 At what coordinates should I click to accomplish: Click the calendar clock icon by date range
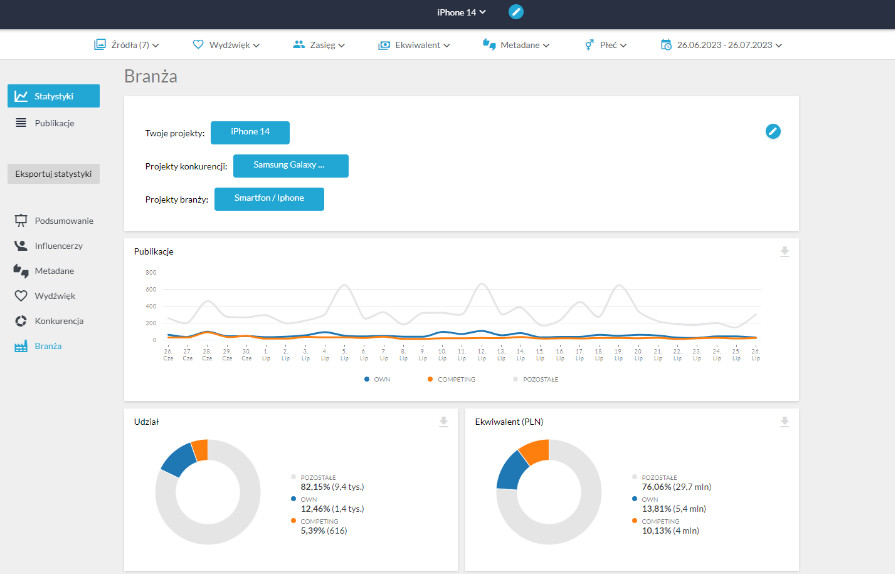(x=666, y=45)
